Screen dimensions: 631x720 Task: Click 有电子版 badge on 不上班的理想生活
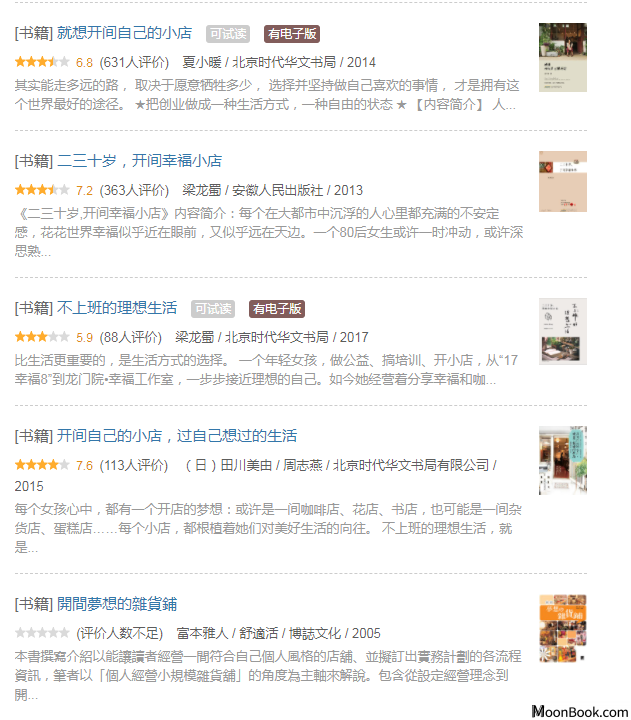(277, 309)
